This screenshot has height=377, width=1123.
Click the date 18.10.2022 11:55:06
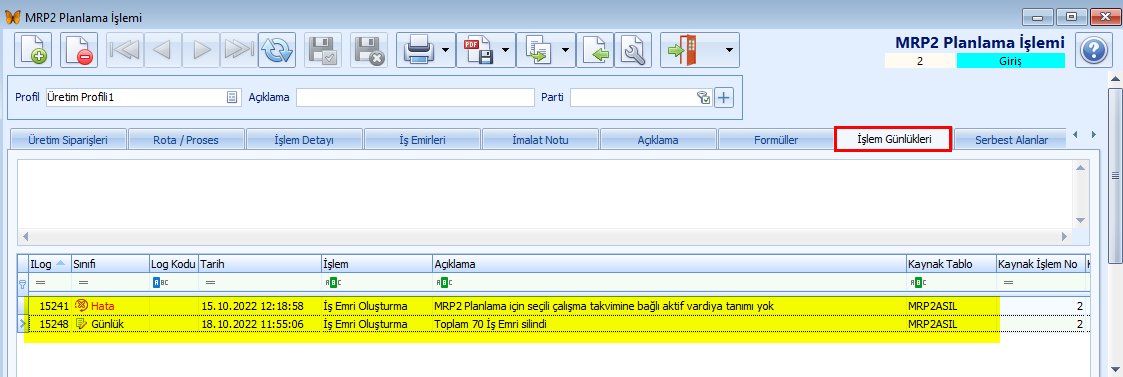point(254,324)
